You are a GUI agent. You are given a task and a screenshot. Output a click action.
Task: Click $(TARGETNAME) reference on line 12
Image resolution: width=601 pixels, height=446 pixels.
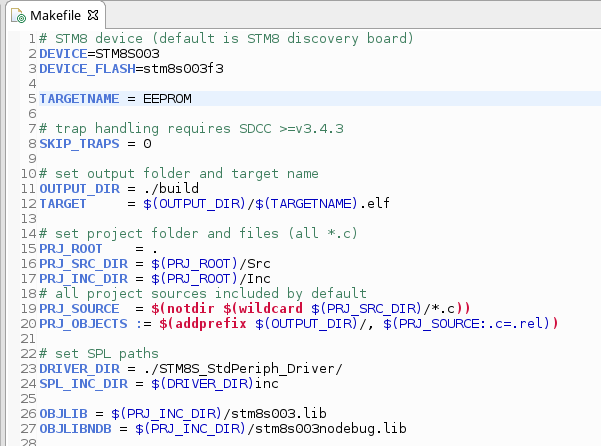coord(306,204)
